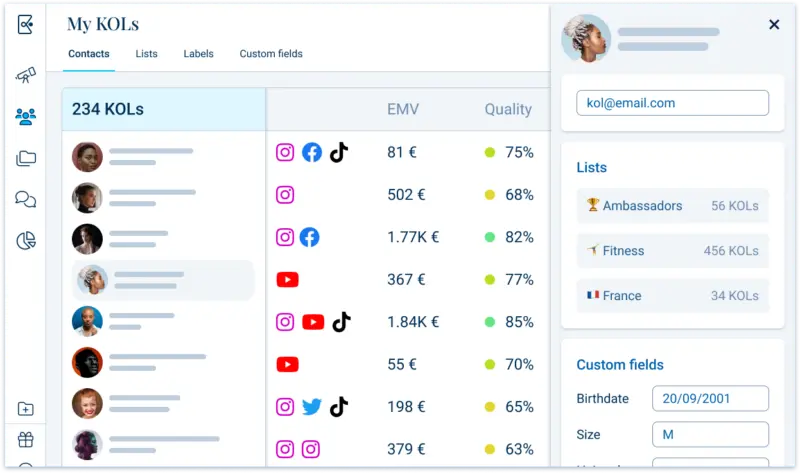Click the TikTok icon in the first row
The height and width of the screenshot is (473, 800).
click(x=339, y=153)
